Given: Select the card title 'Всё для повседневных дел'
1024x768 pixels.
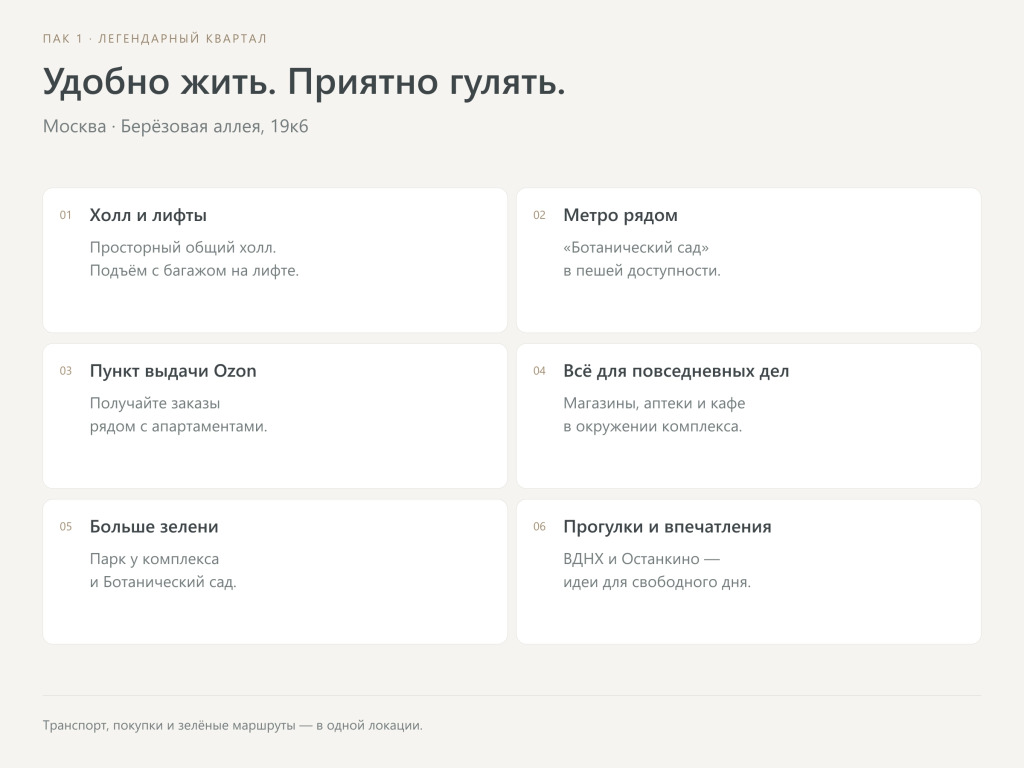Looking at the screenshot, I should pos(676,371).
